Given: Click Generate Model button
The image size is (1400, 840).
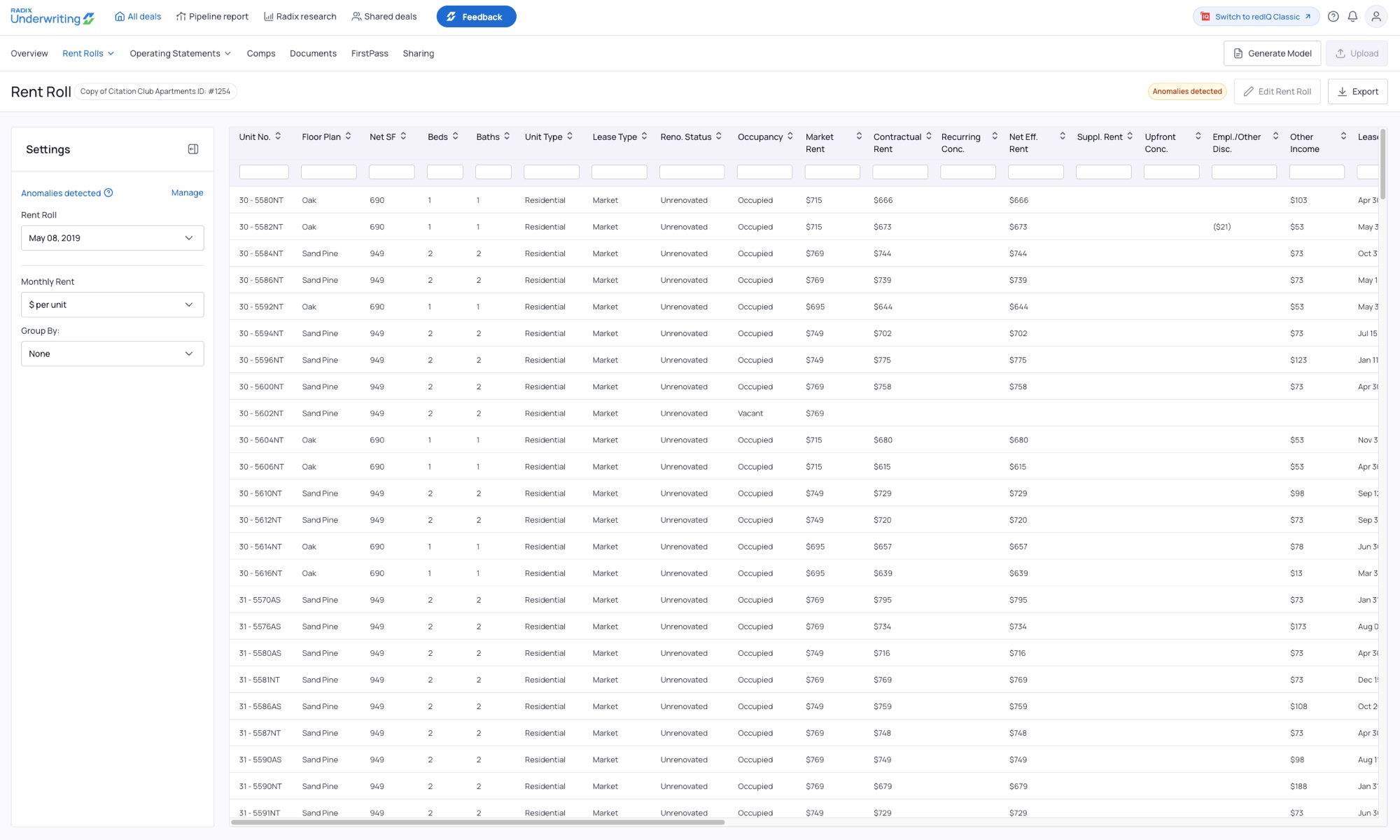Looking at the screenshot, I should click(x=1272, y=53).
